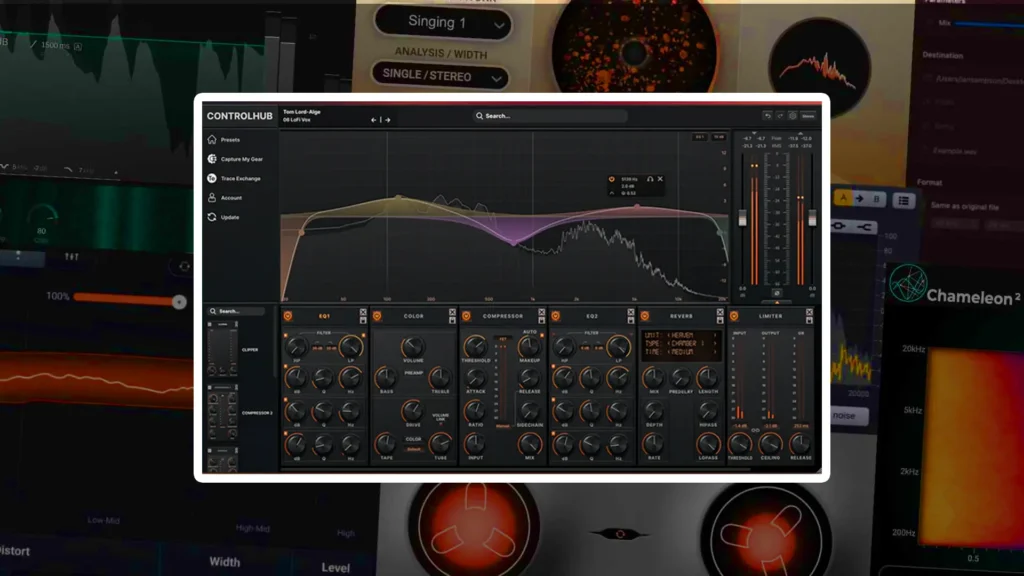Toggle COMPRESSOR module power button
The width and height of the screenshot is (1024, 576).
tap(466, 316)
